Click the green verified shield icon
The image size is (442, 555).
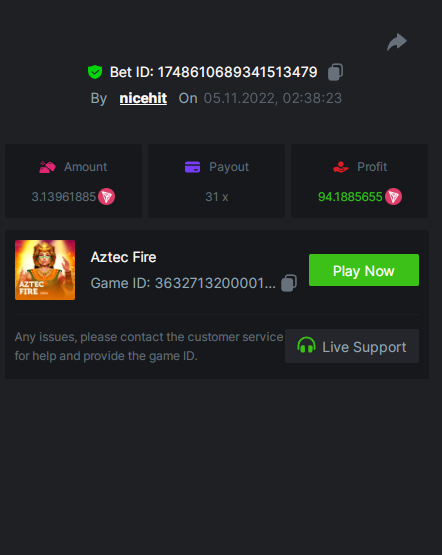(95, 72)
